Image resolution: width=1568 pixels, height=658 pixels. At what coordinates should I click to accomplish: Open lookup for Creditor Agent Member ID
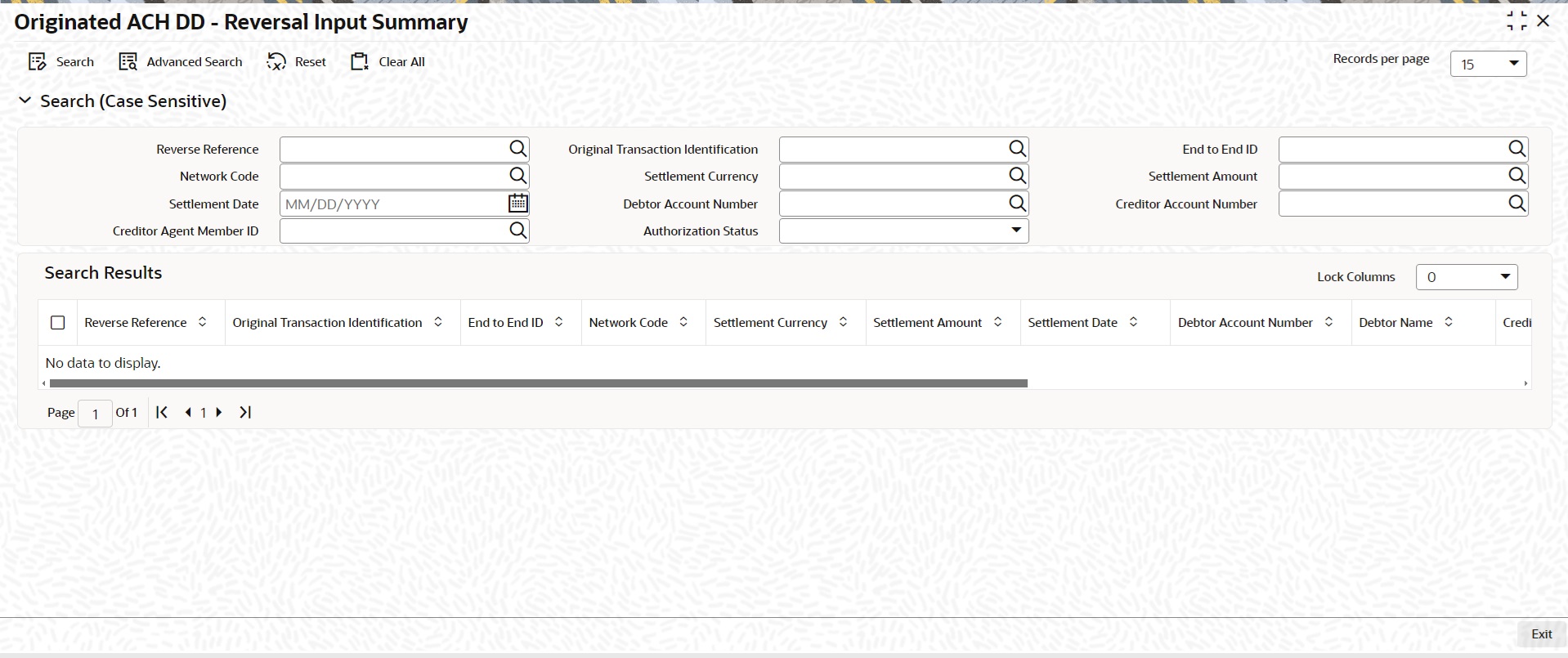point(518,231)
